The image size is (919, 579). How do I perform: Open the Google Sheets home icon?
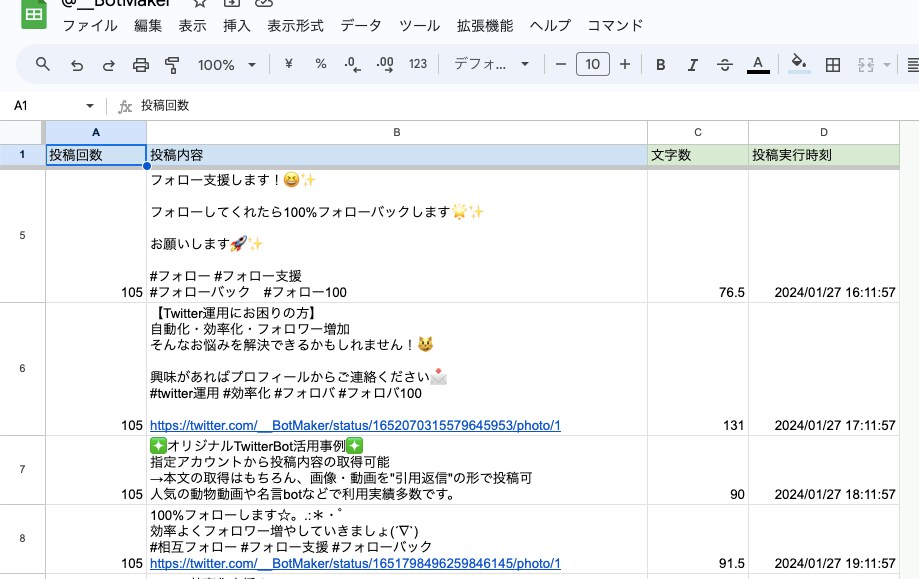point(34,13)
